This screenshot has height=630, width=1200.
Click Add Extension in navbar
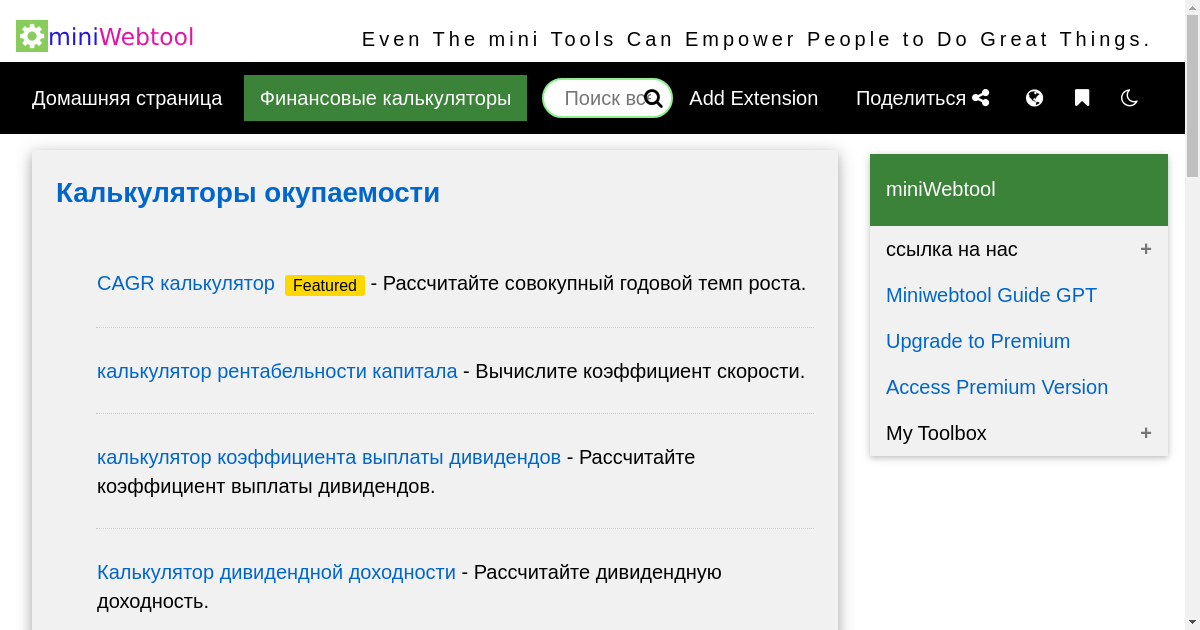click(753, 98)
